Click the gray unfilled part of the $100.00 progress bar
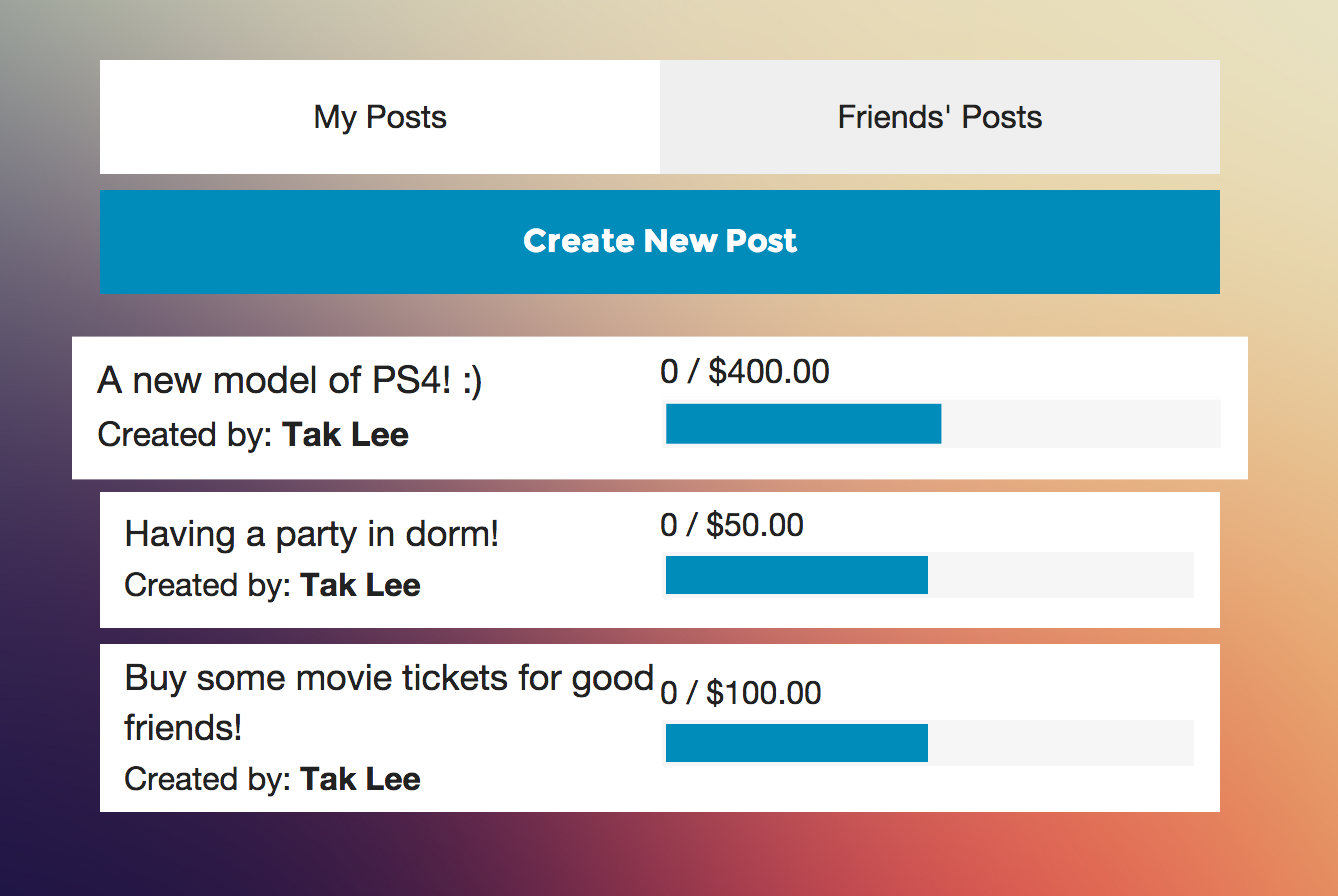1338x896 pixels. 1060,743
